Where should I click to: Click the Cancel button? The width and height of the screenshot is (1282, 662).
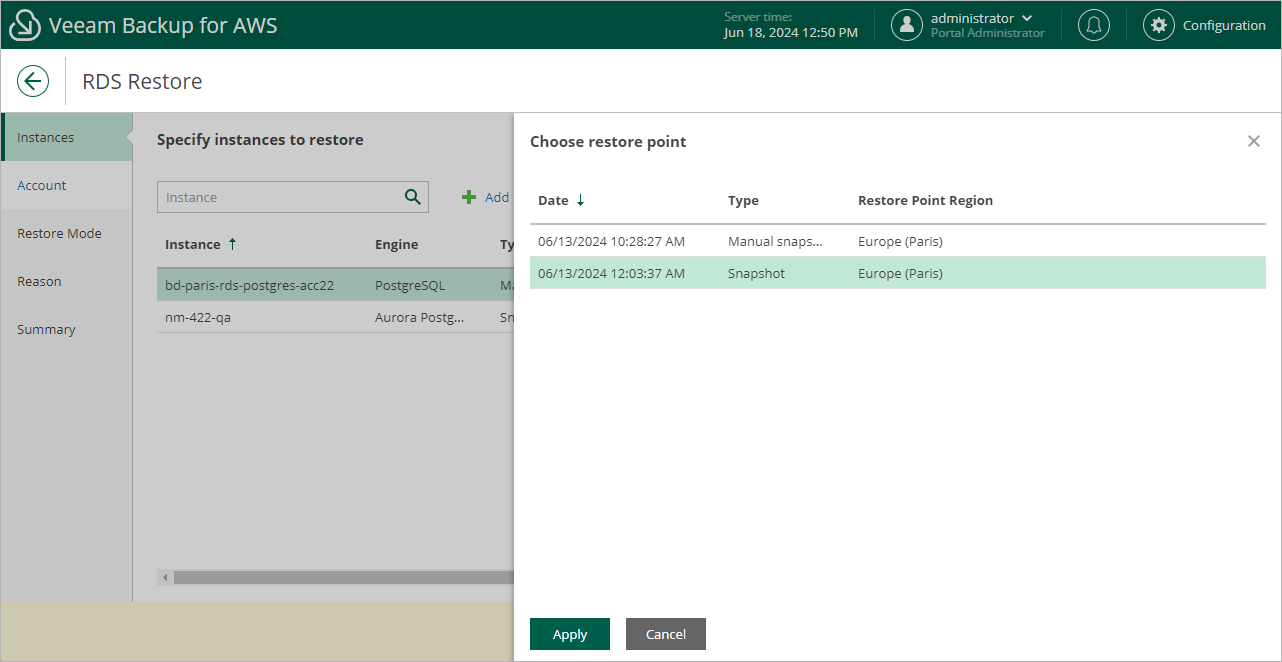point(666,634)
